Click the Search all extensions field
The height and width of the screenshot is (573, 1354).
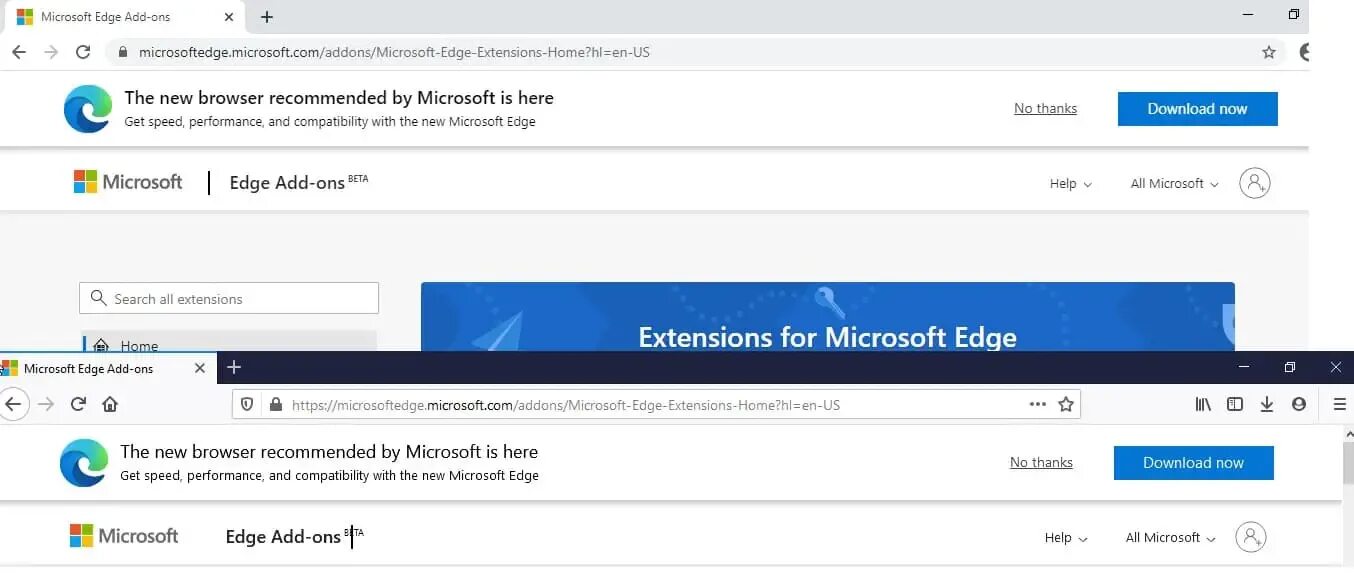pos(229,298)
